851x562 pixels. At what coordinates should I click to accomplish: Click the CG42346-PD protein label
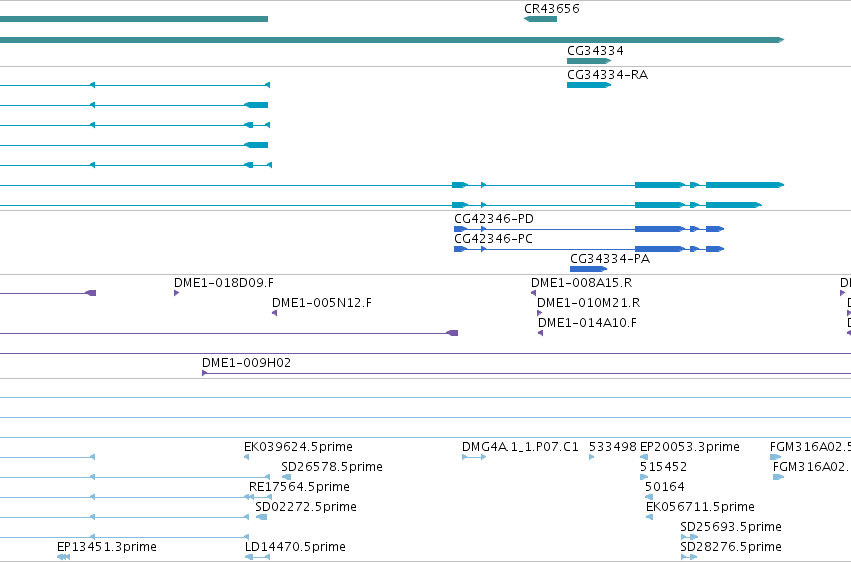point(494,219)
